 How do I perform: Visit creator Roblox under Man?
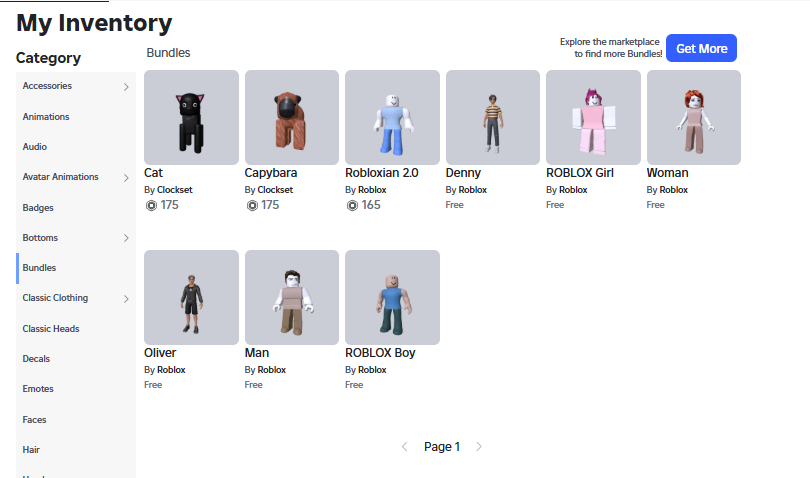tap(272, 369)
